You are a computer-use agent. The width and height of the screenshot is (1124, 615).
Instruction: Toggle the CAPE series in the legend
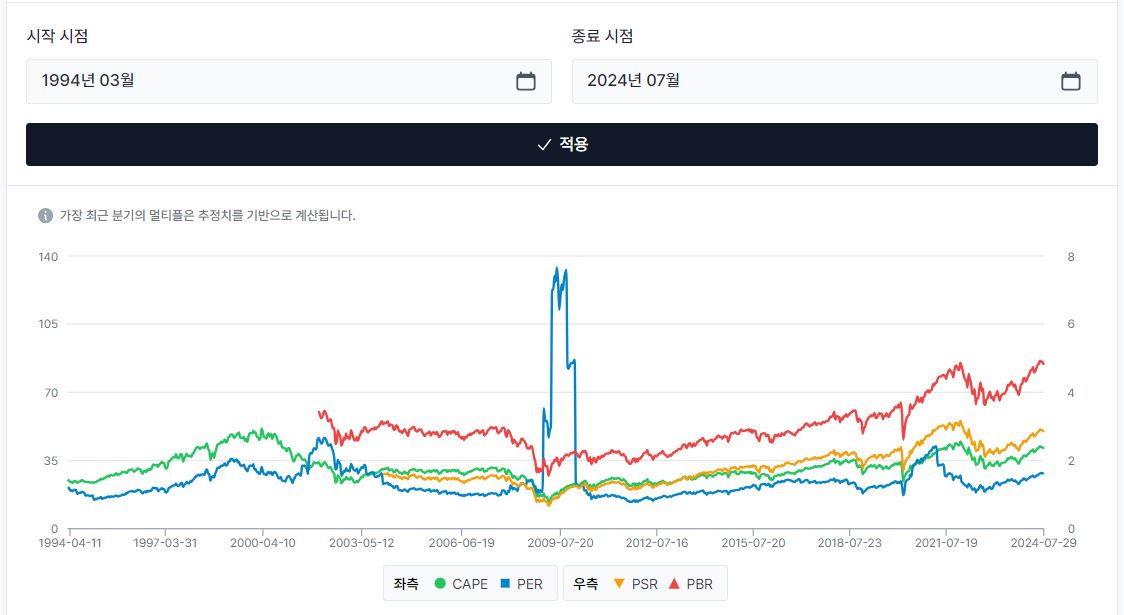coord(461,584)
